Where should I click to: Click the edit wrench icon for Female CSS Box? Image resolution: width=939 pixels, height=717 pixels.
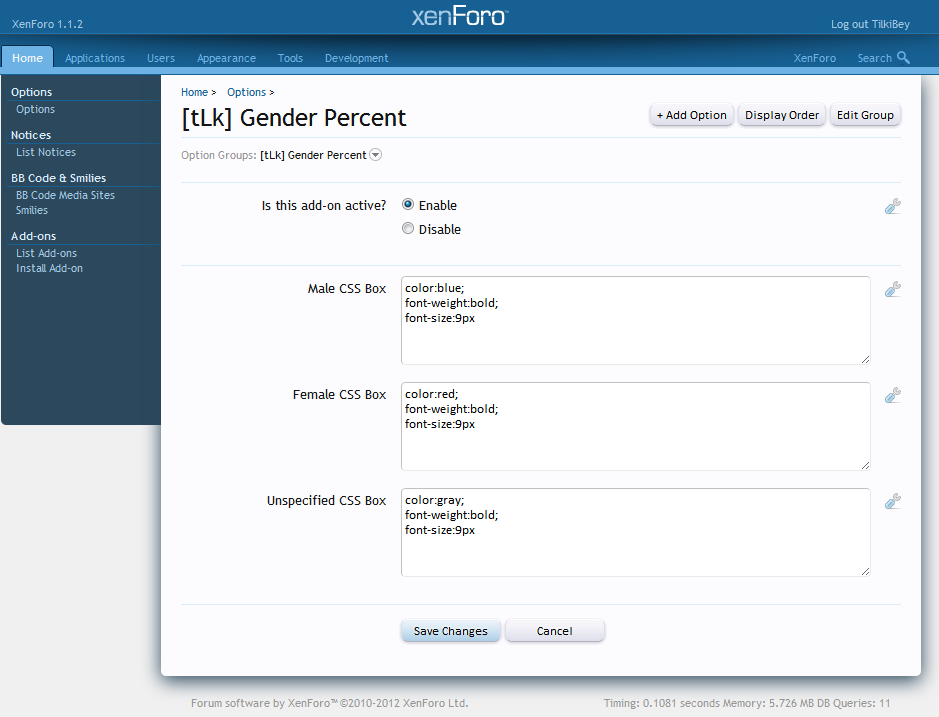point(893,396)
